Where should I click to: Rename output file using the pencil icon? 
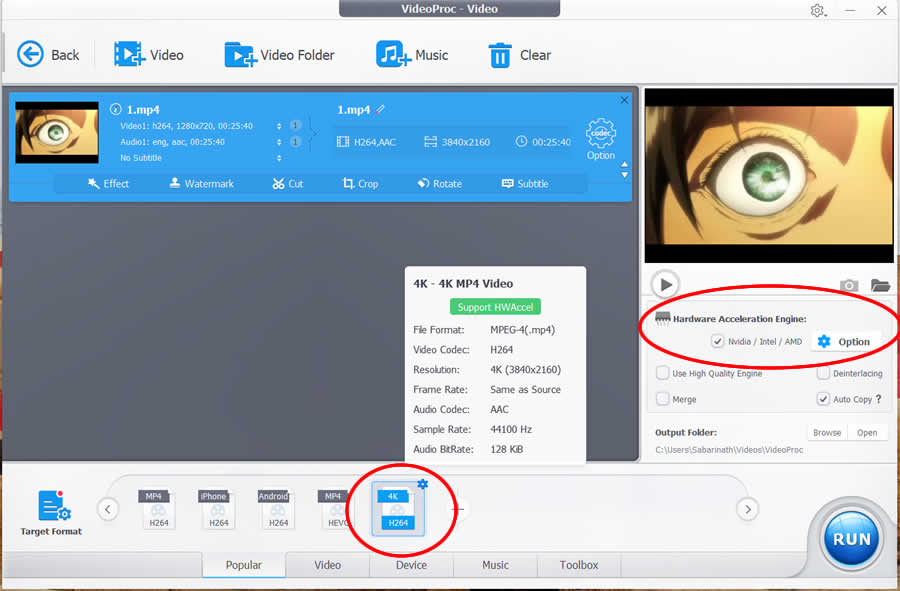tap(380, 109)
